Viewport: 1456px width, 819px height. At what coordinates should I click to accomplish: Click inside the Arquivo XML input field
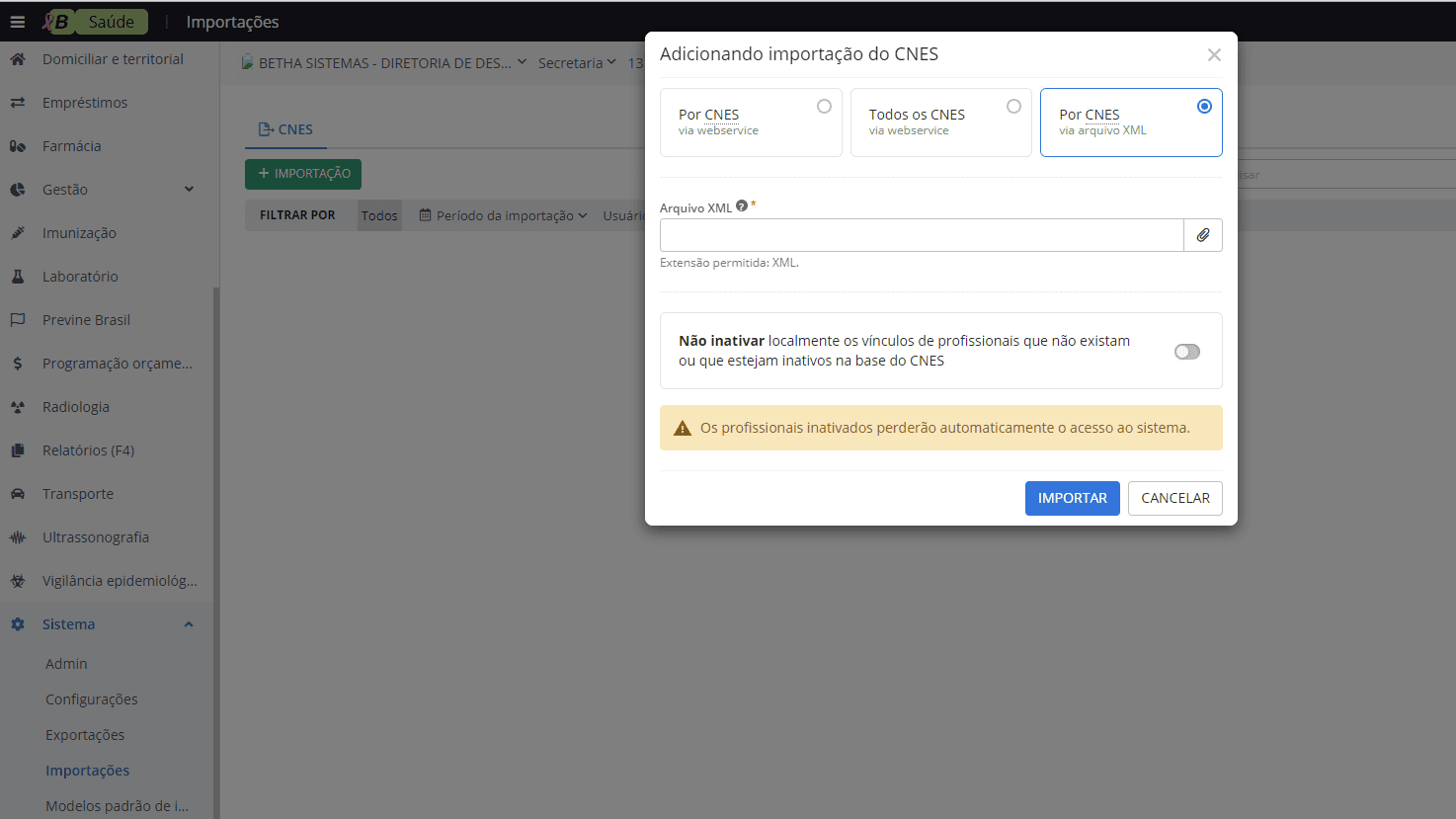919,235
